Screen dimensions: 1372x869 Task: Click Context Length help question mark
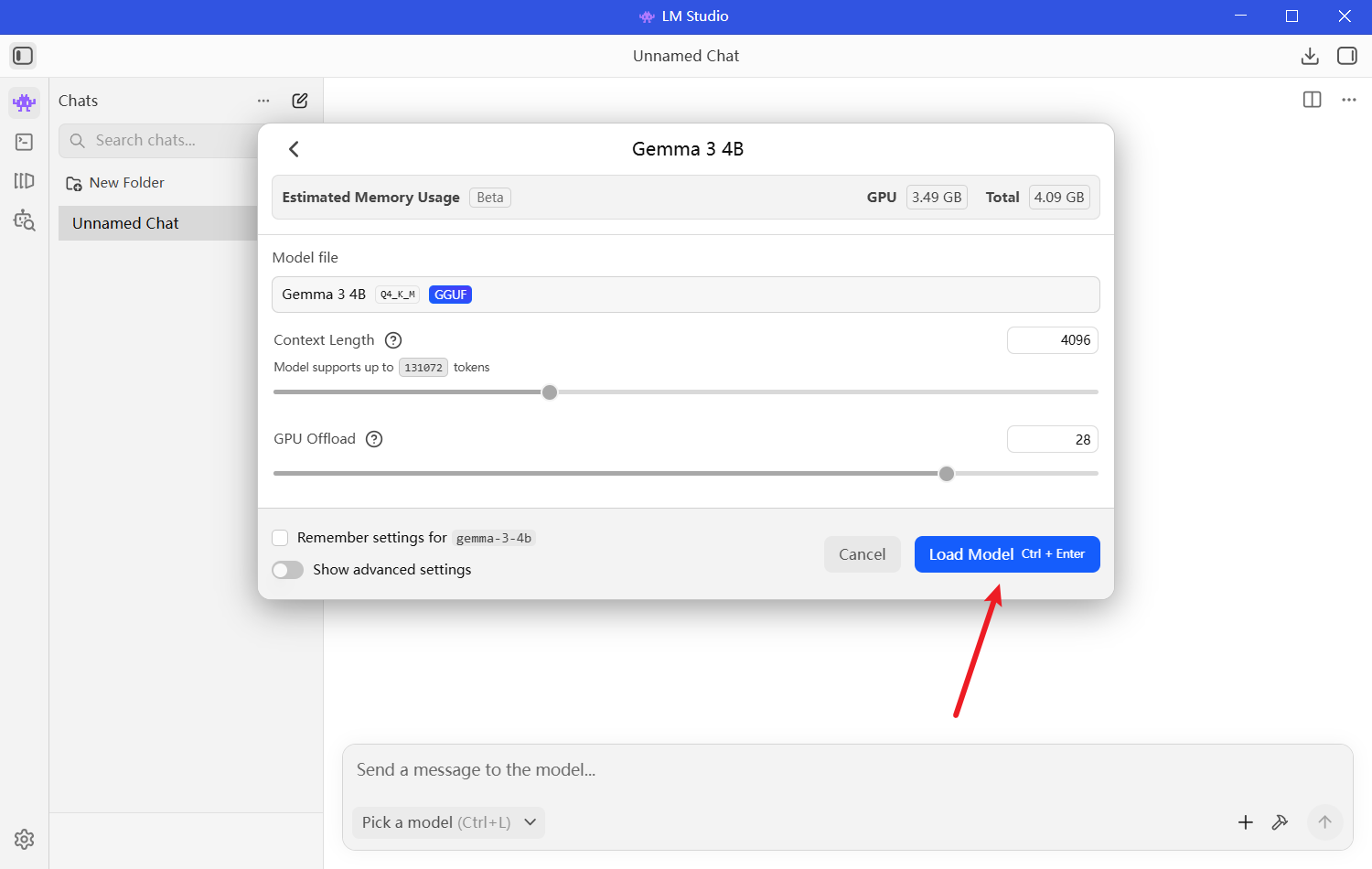tap(393, 340)
